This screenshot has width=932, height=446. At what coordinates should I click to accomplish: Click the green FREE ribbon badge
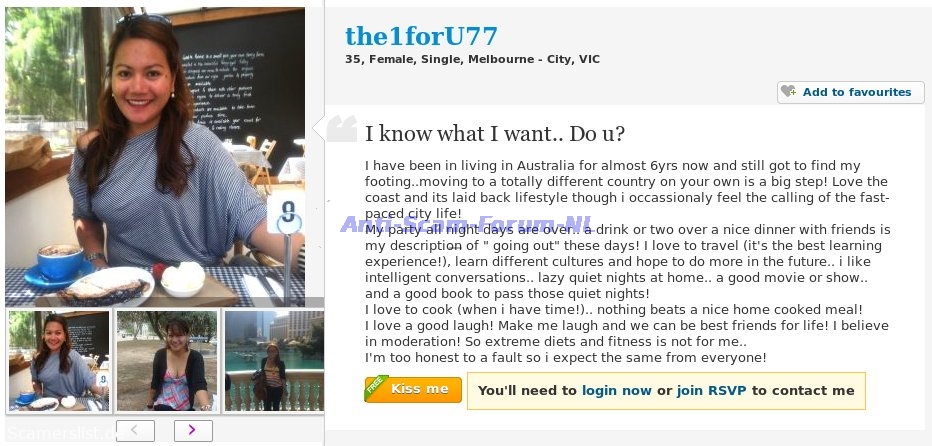(x=376, y=385)
